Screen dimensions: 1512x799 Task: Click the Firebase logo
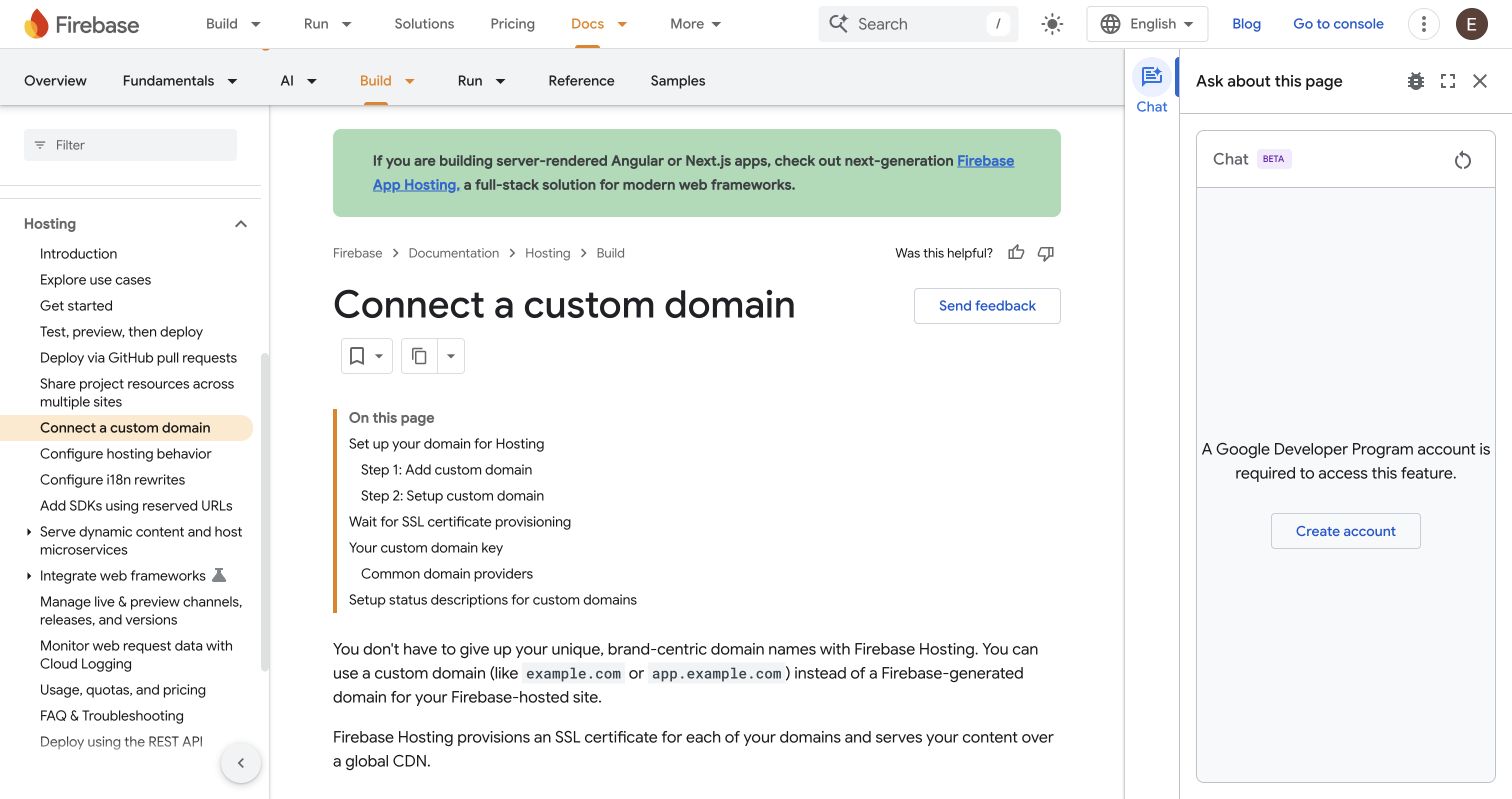tap(81, 24)
